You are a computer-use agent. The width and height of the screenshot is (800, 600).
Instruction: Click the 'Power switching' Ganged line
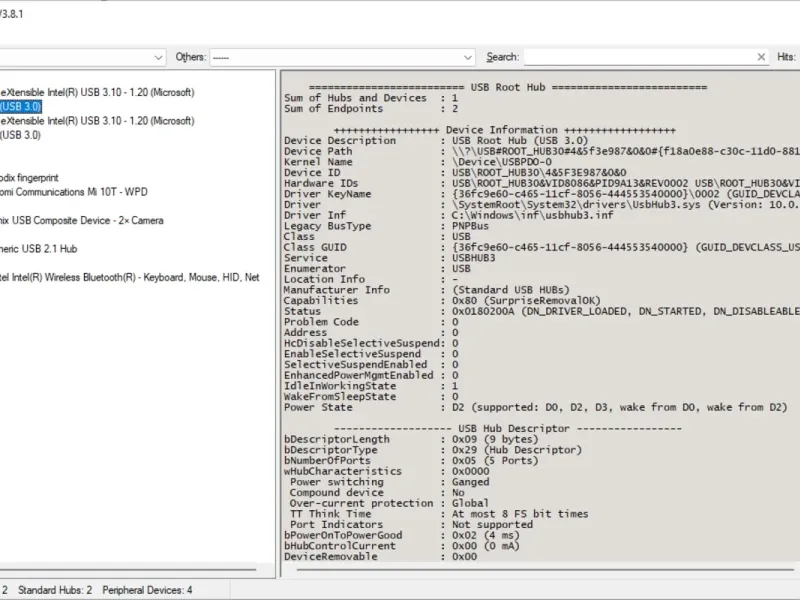point(389,483)
